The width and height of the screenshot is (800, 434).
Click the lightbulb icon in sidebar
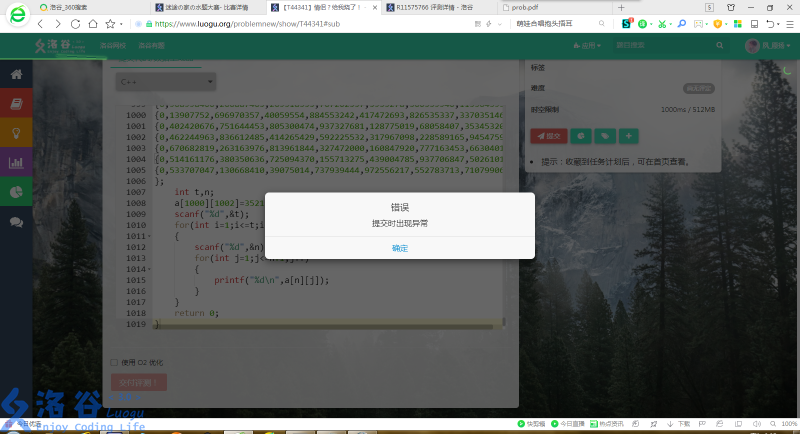[16, 133]
